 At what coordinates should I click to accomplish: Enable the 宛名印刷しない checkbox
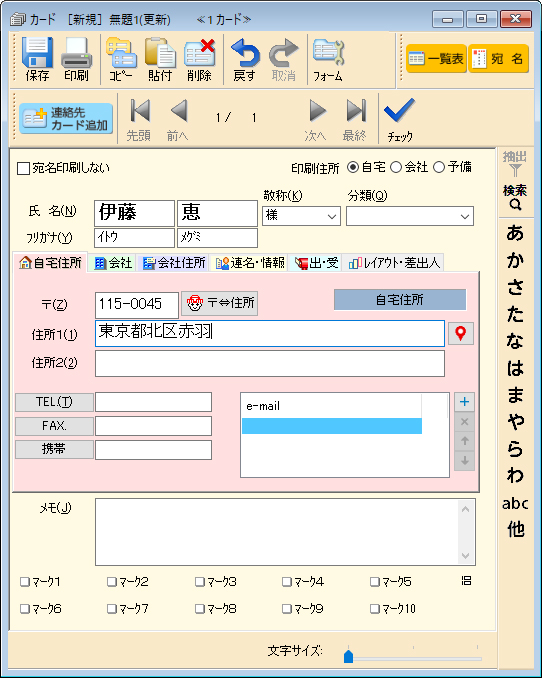23,168
